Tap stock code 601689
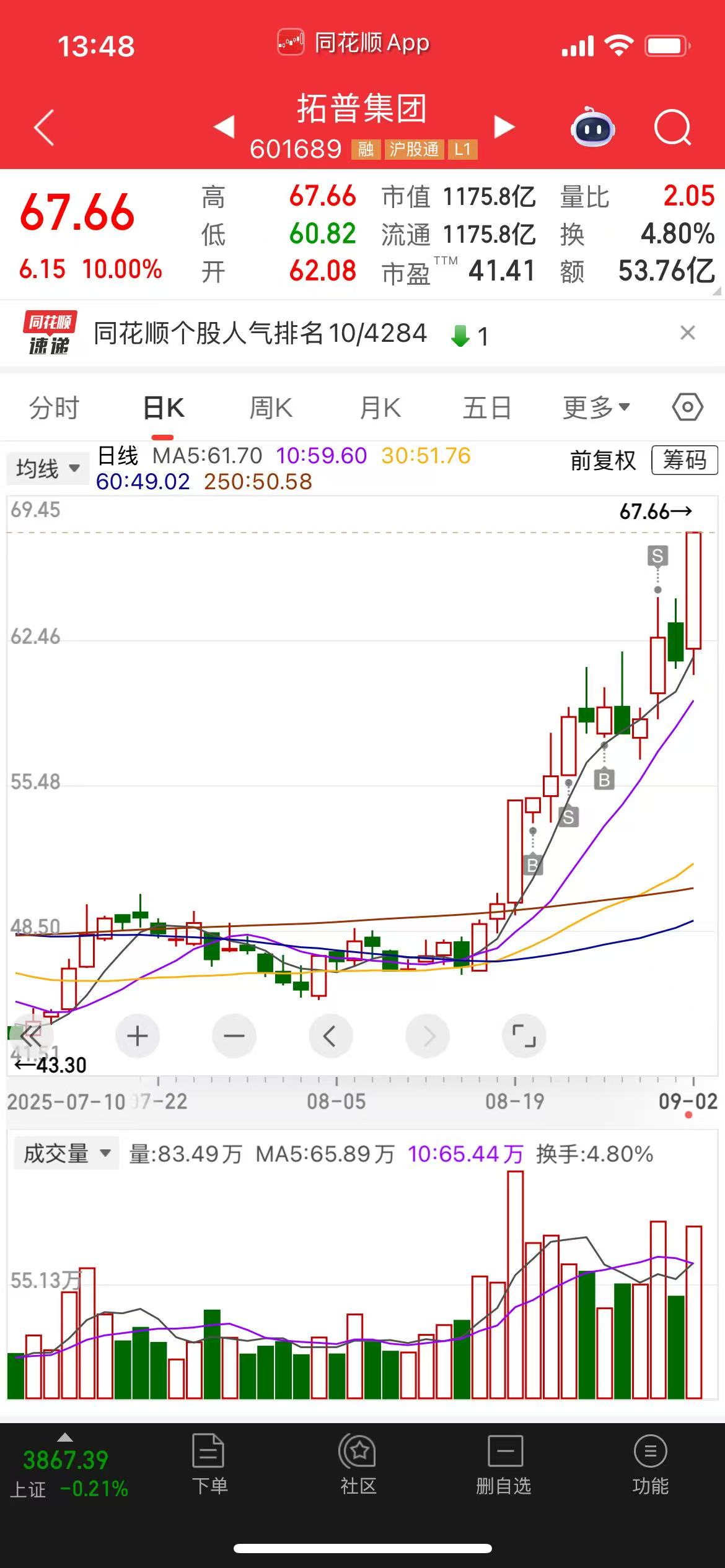Image resolution: width=725 pixels, height=1568 pixels. pos(296,149)
